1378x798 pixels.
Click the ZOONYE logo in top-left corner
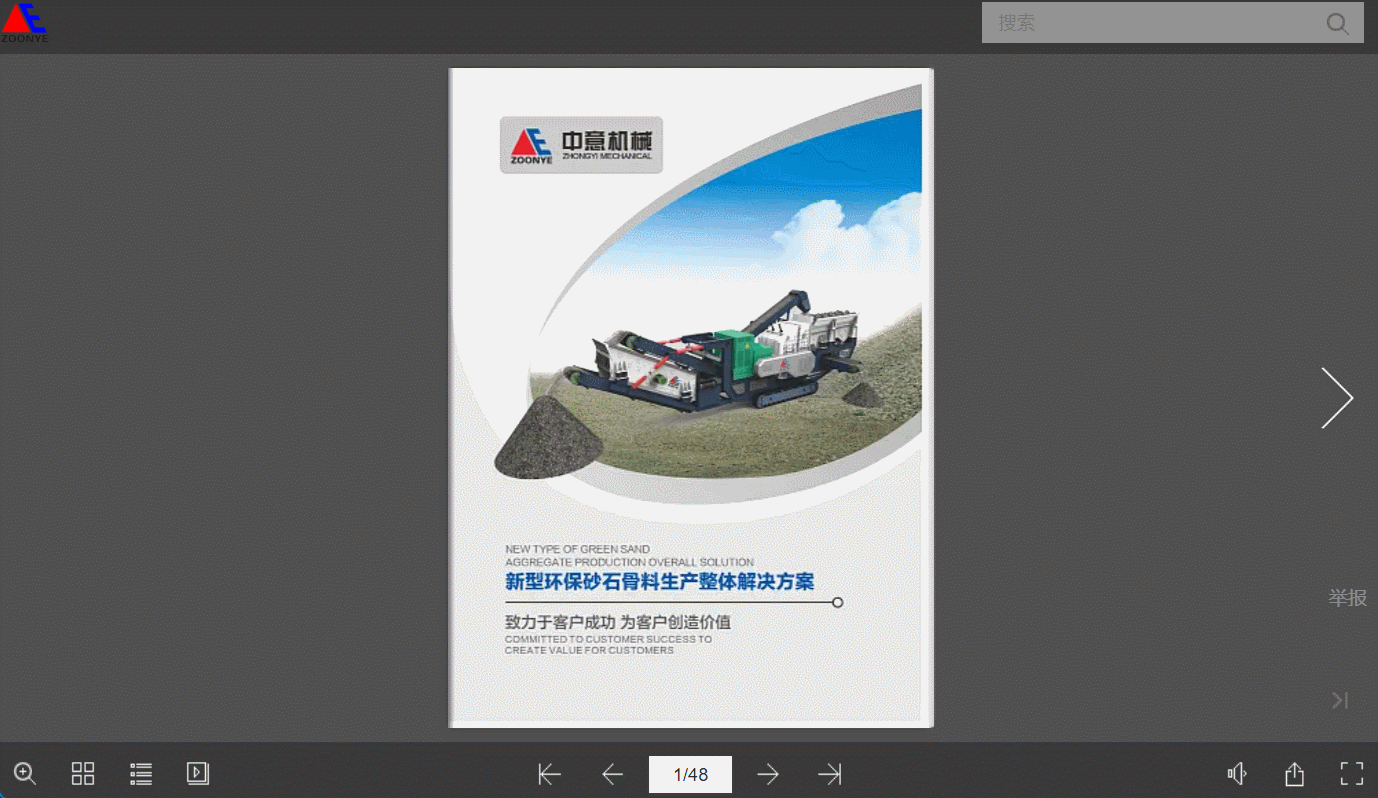pos(24,22)
